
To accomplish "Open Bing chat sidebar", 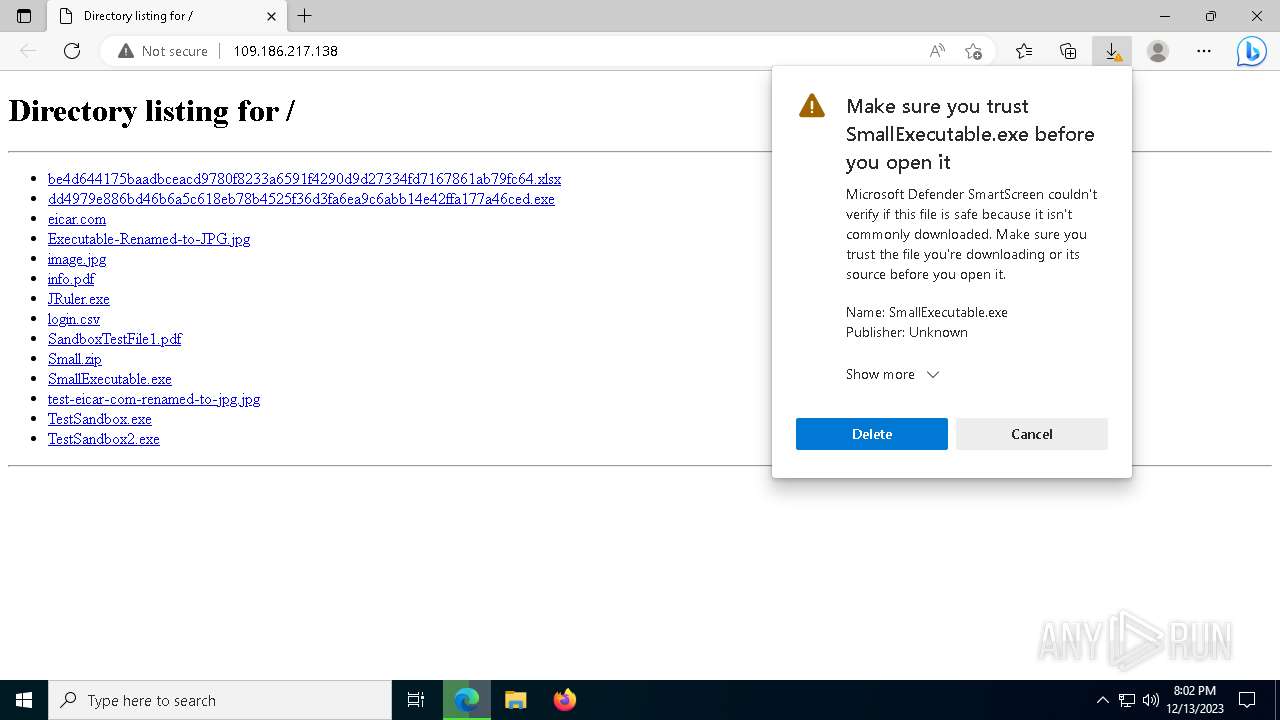I will [x=1251, y=51].
